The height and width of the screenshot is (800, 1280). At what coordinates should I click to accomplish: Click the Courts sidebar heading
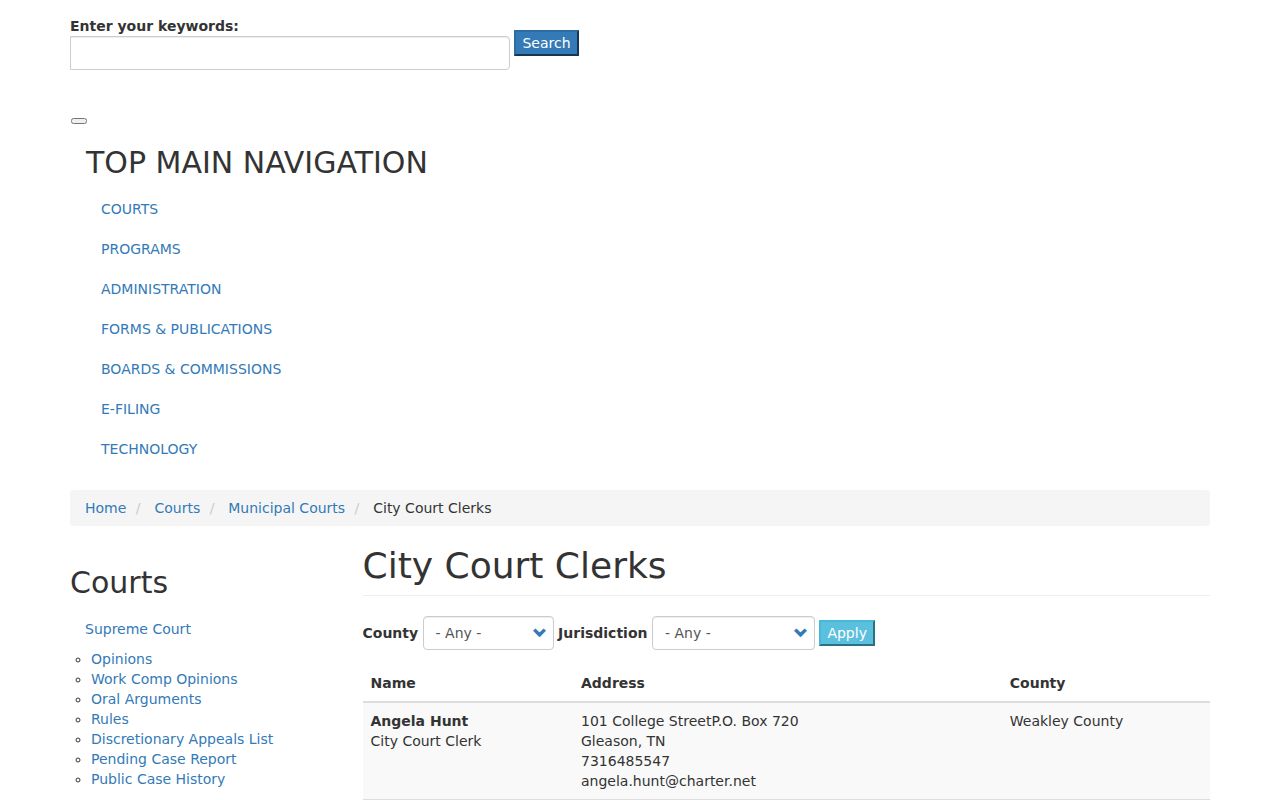[x=119, y=582]
